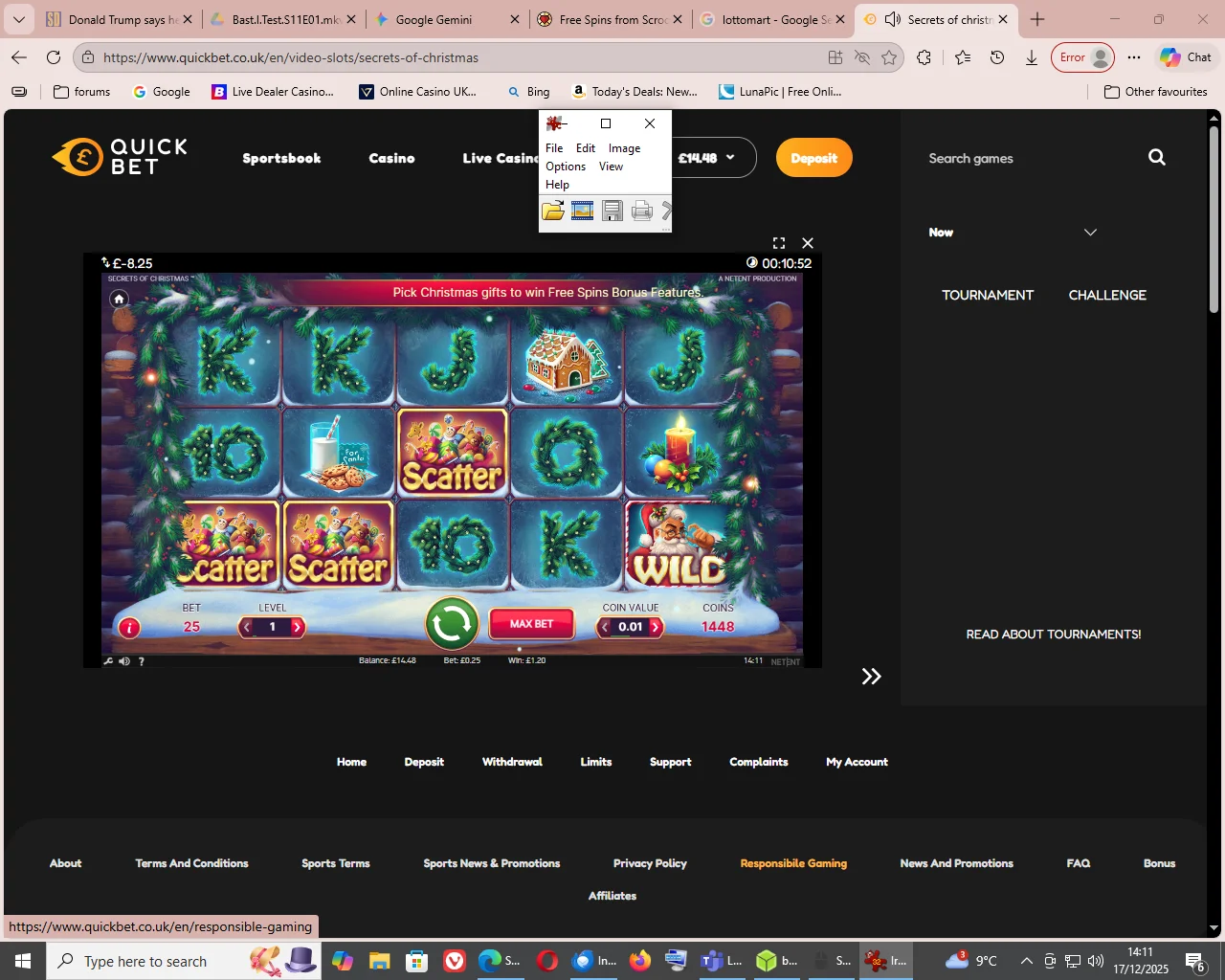The image size is (1225, 980).
Task: Click the save floppy disk toolbar icon
Action: coord(612,212)
